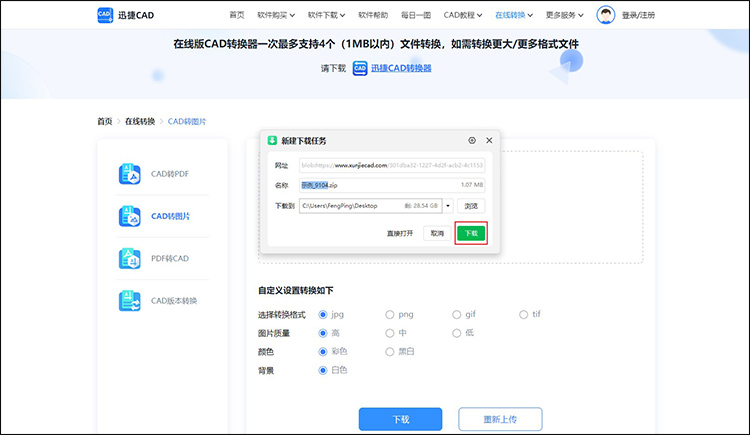The width and height of the screenshot is (750, 435).
Task: Choose gif conversion format
Action: click(457, 314)
